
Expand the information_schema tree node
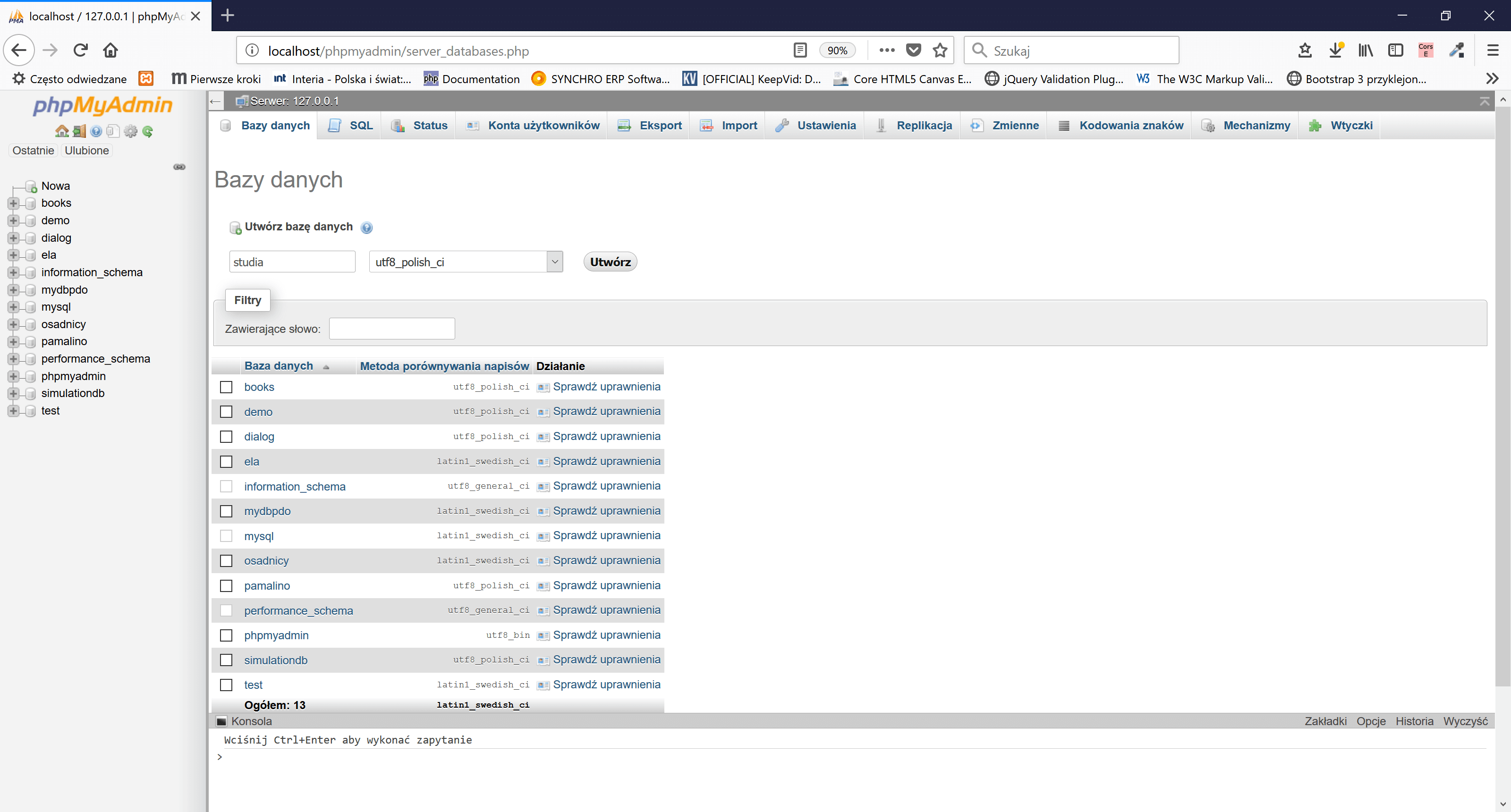[13, 272]
